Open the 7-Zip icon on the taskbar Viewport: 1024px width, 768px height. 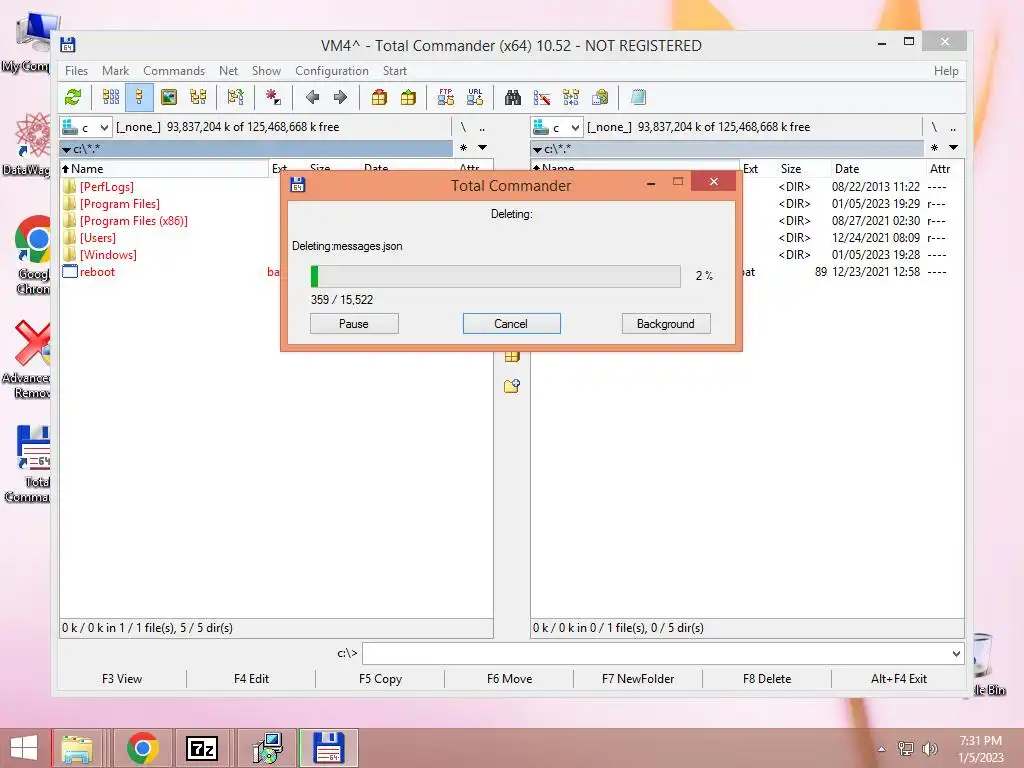202,748
